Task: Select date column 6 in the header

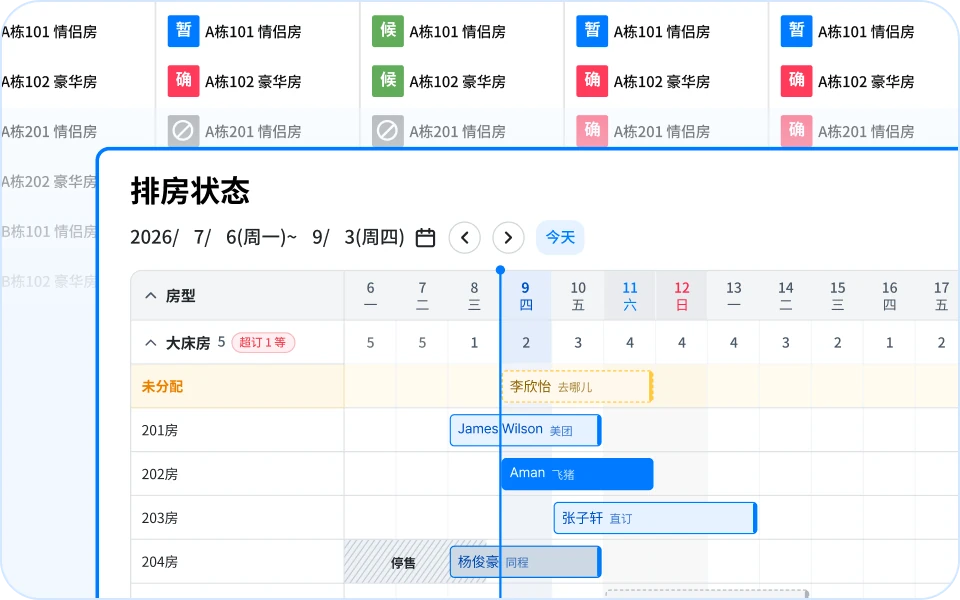Action: point(370,296)
